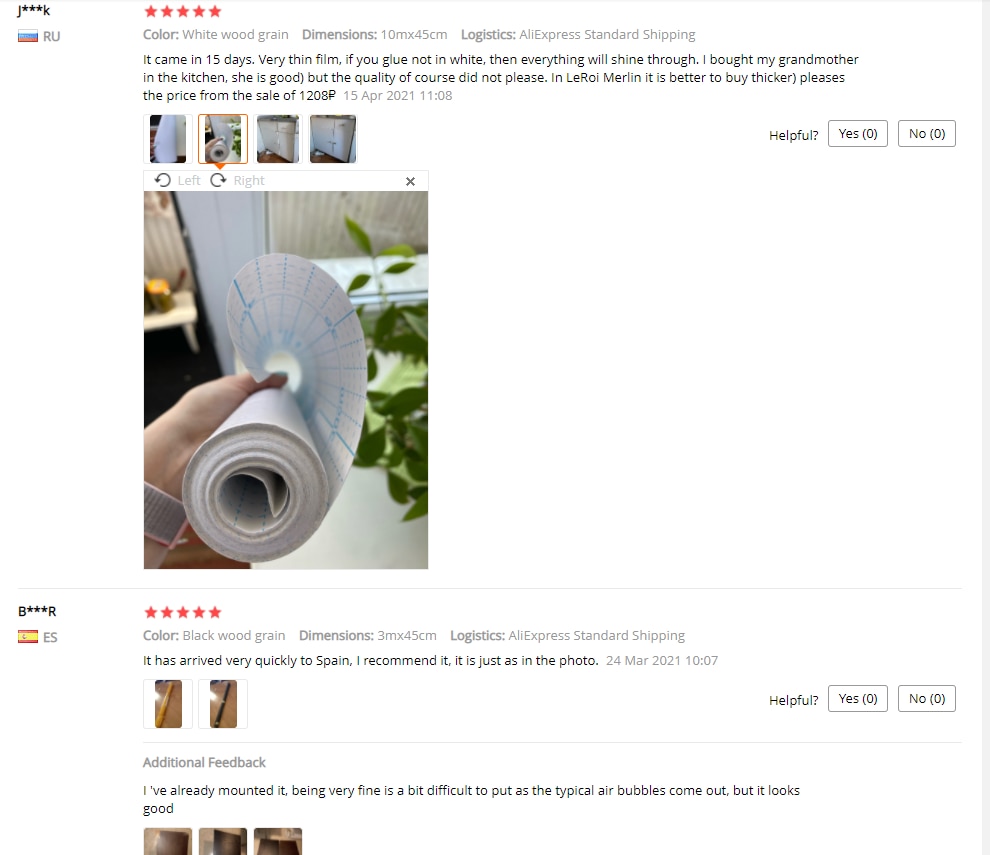Open first Additional Feedback photo

coord(168,841)
